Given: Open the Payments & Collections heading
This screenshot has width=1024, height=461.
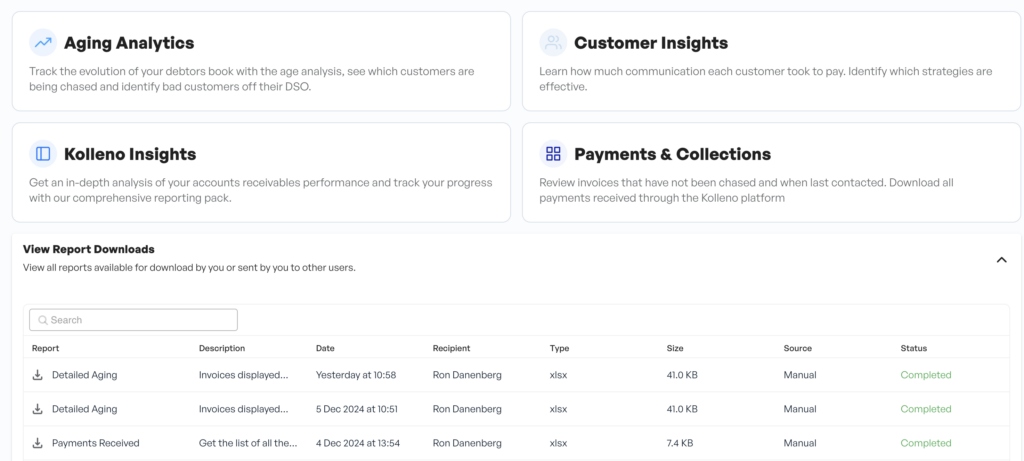Looking at the screenshot, I should click(672, 154).
